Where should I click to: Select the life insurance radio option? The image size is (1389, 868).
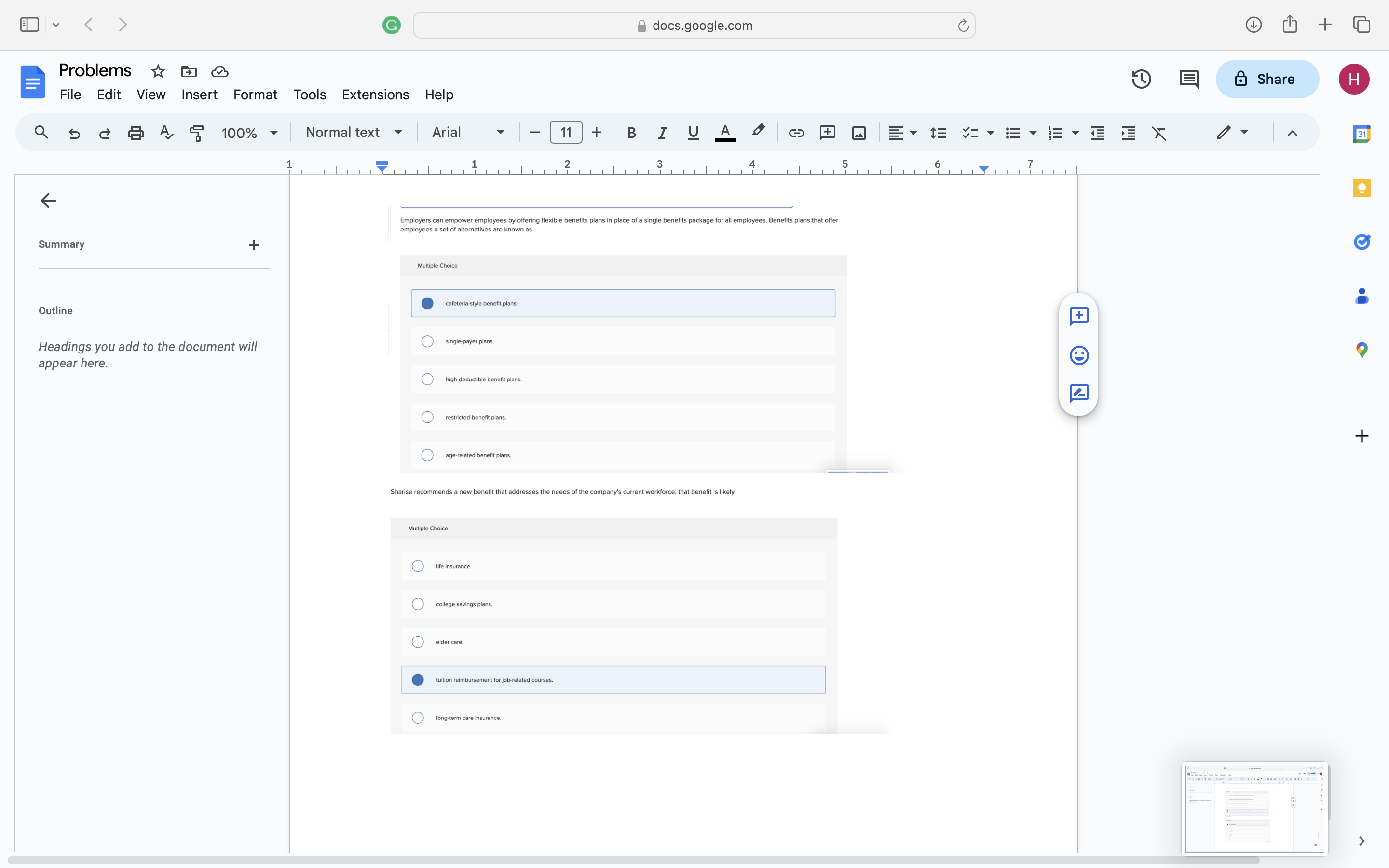pos(418,566)
